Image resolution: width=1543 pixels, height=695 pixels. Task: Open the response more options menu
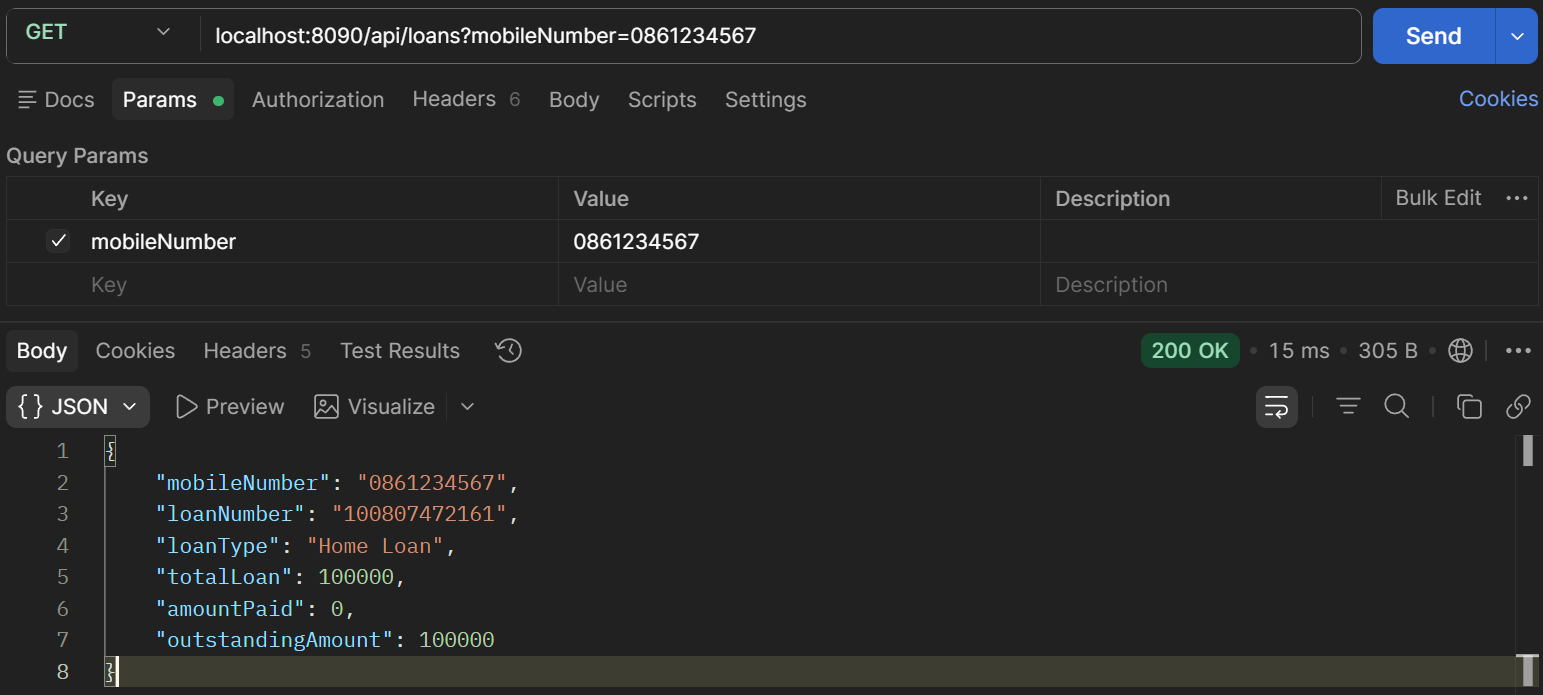tap(1518, 351)
